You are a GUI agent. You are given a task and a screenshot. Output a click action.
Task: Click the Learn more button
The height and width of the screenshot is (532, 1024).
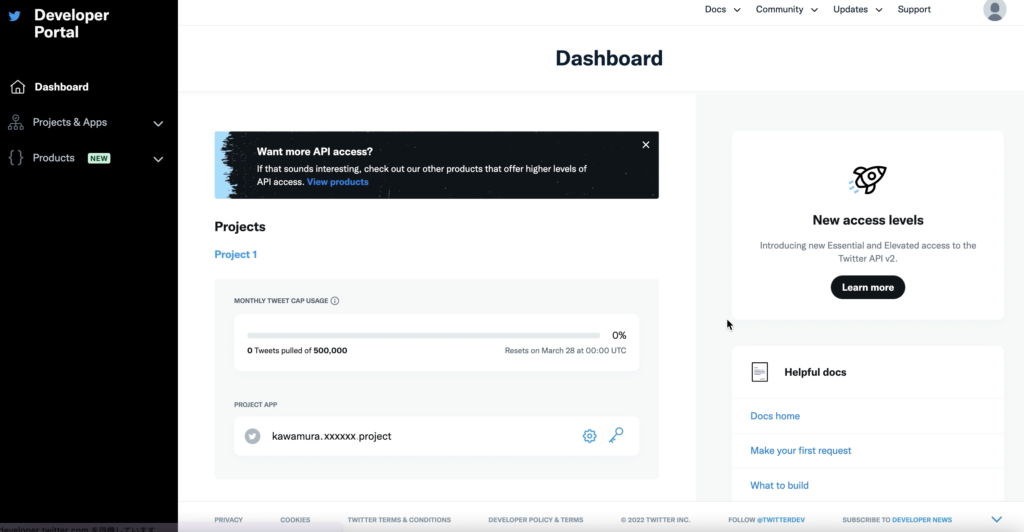click(x=867, y=287)
